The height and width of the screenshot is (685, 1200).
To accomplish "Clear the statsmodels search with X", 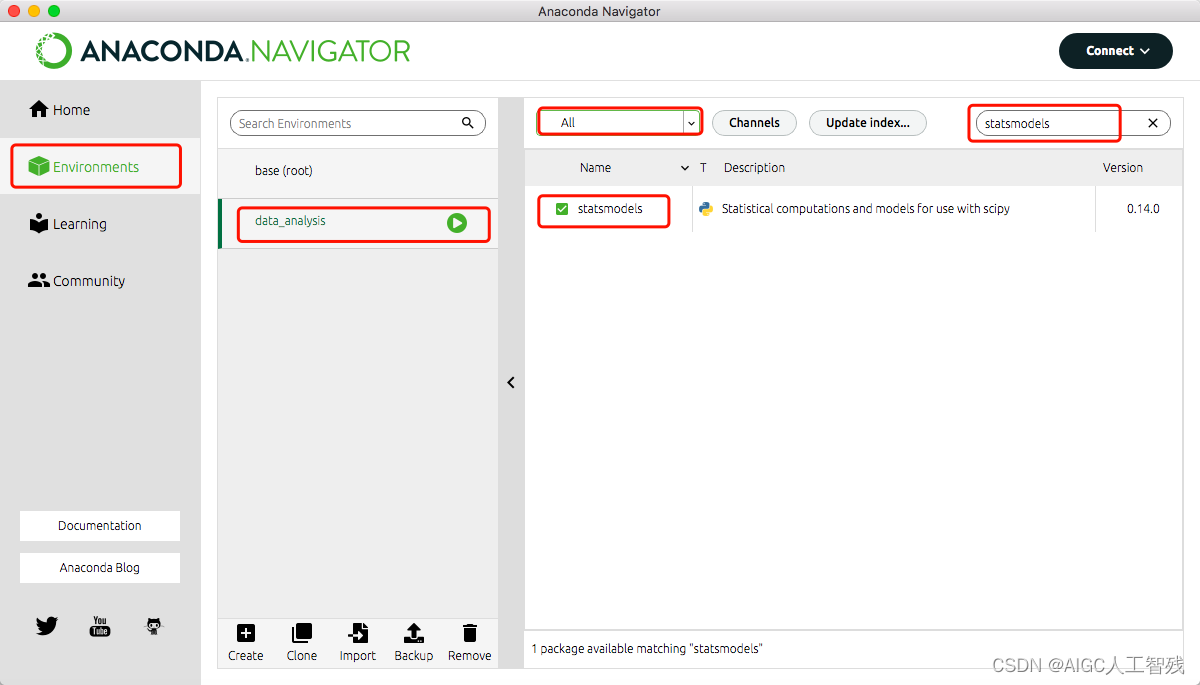I will [1152, 123].
